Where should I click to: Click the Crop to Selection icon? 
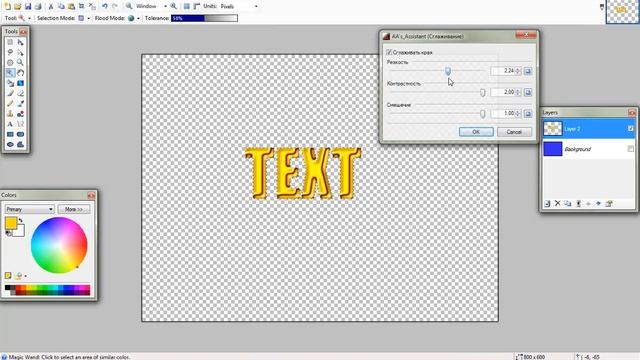[81, 6]
